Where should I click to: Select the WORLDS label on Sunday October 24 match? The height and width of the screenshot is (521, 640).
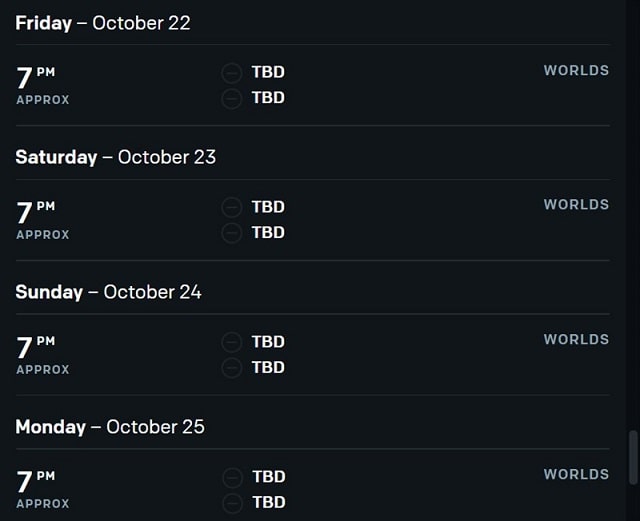[x=576, y=339]
